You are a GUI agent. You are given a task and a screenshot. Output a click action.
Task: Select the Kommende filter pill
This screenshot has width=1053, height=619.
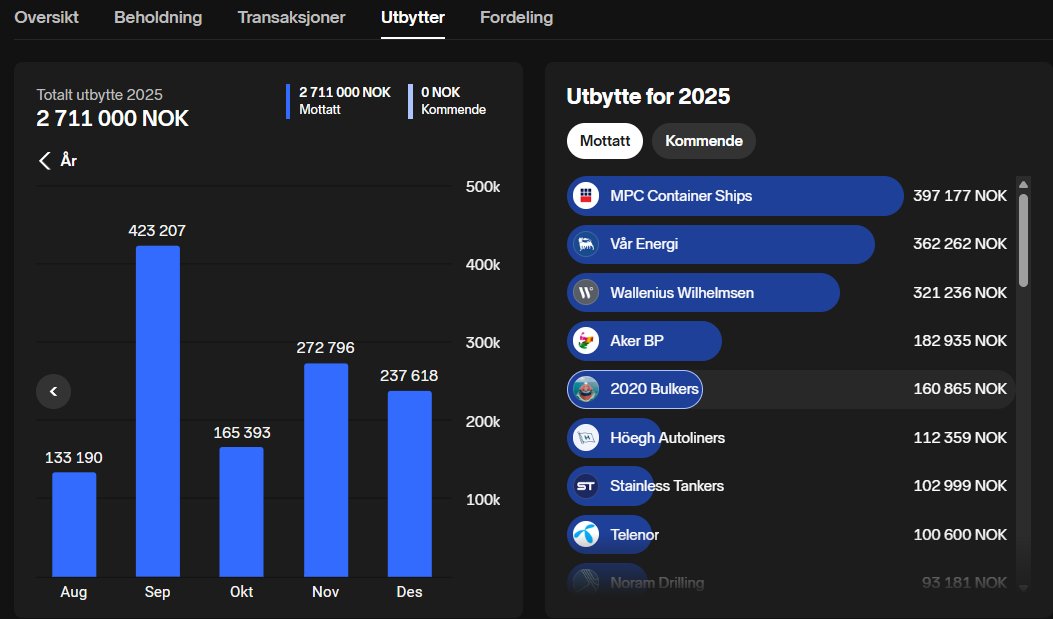coord(704,141)
